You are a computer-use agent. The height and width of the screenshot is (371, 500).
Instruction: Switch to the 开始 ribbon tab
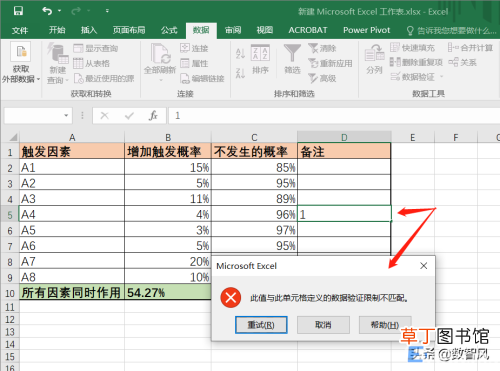point(57,30)
